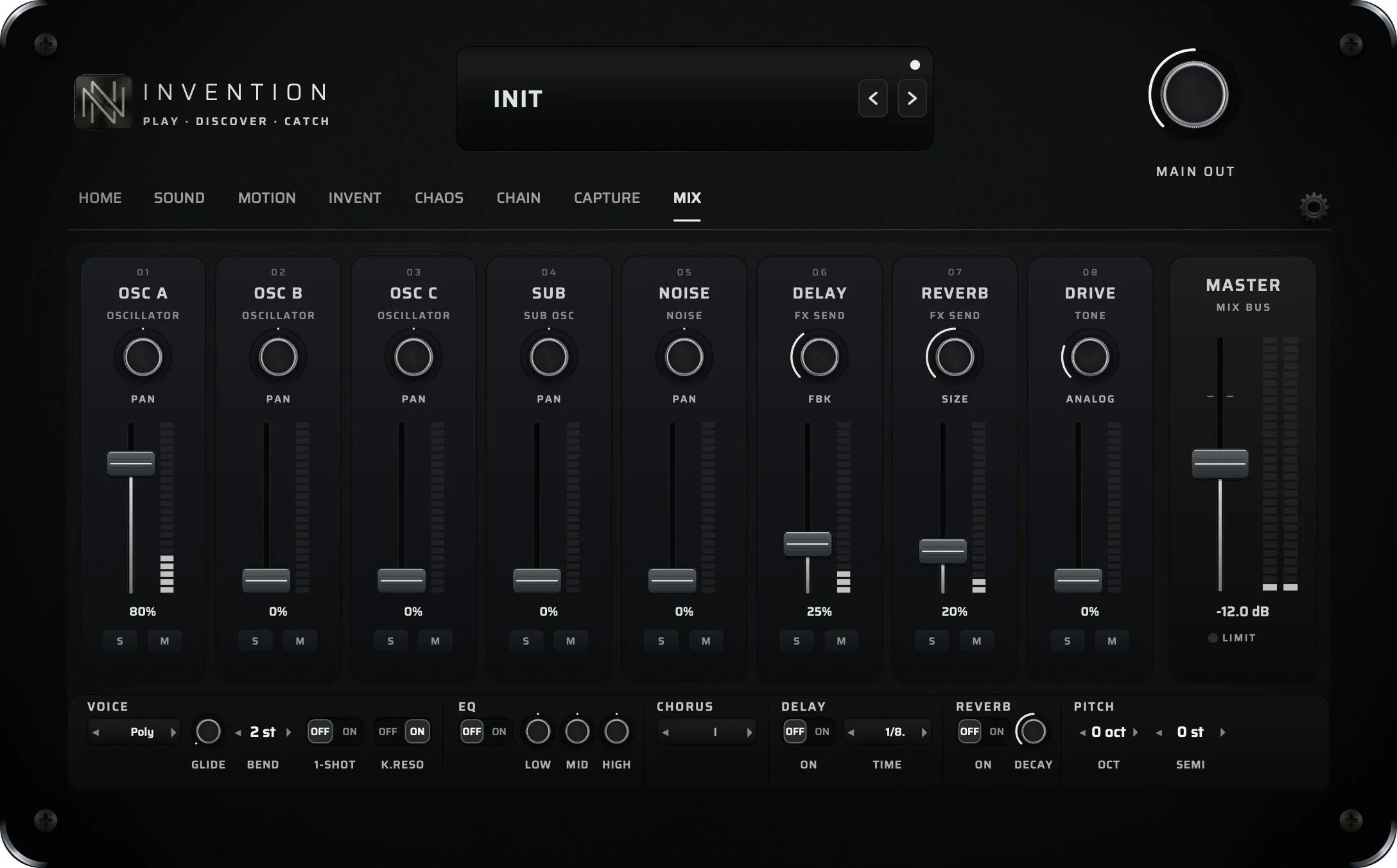
Task: Click the Reverb DECAY knob
Action: click(x=1033, y=731)
